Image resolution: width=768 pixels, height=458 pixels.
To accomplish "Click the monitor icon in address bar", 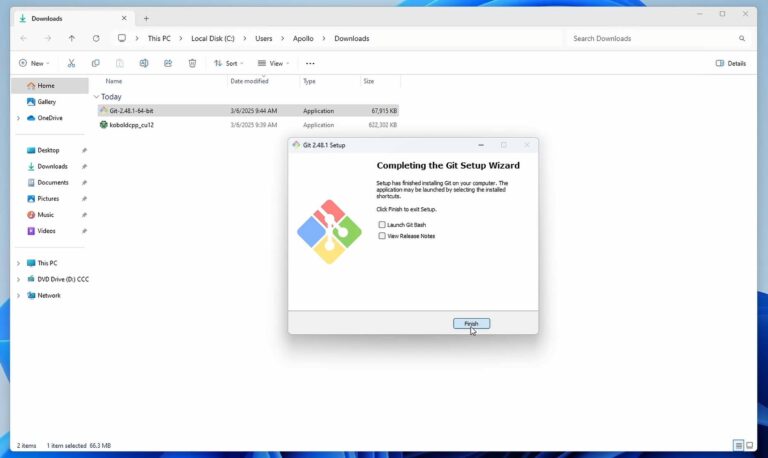I will [121, 38].
